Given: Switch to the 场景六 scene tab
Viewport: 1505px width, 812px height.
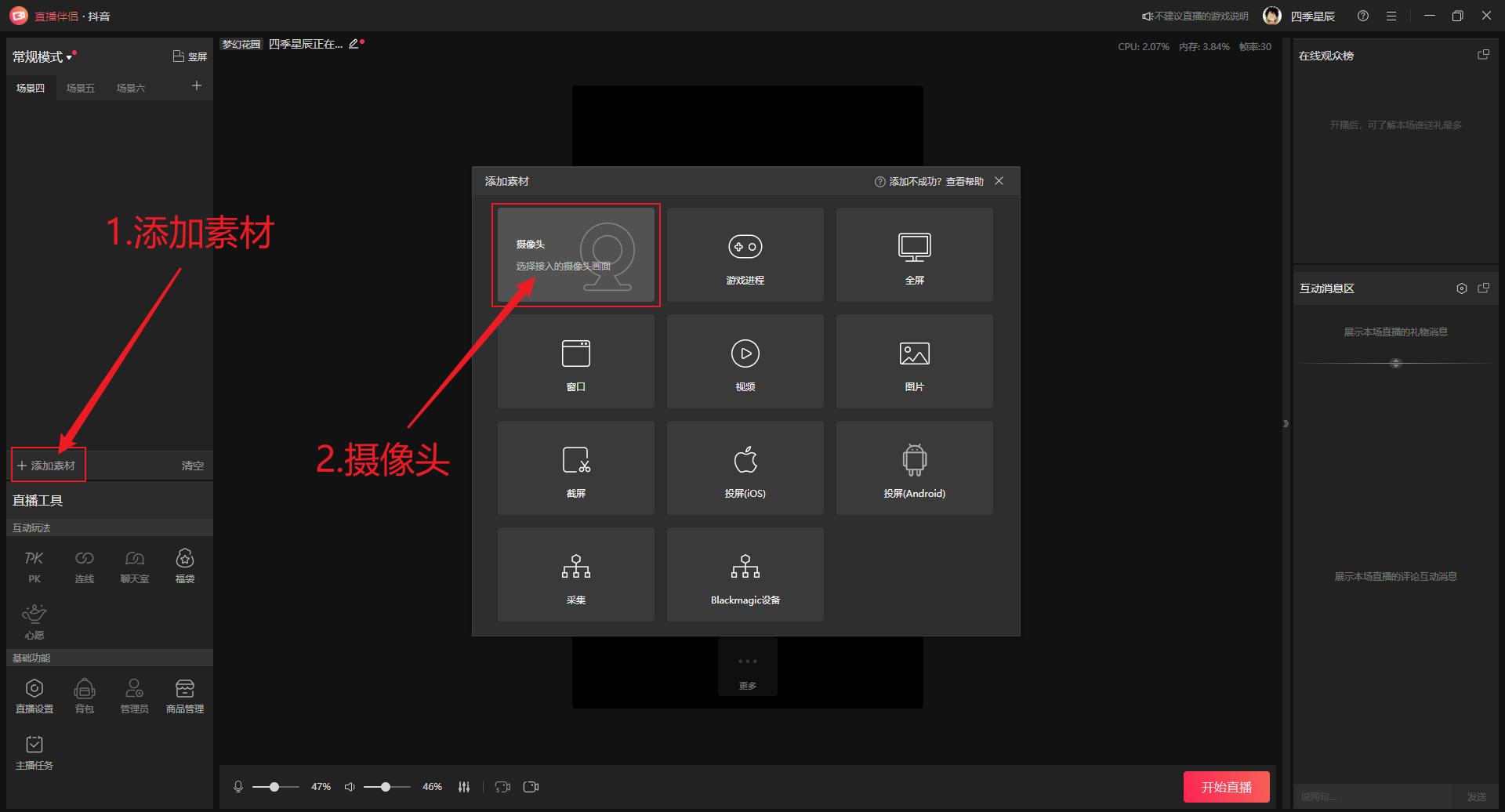Looking at the screenshot, I should (x=131, y=88).
